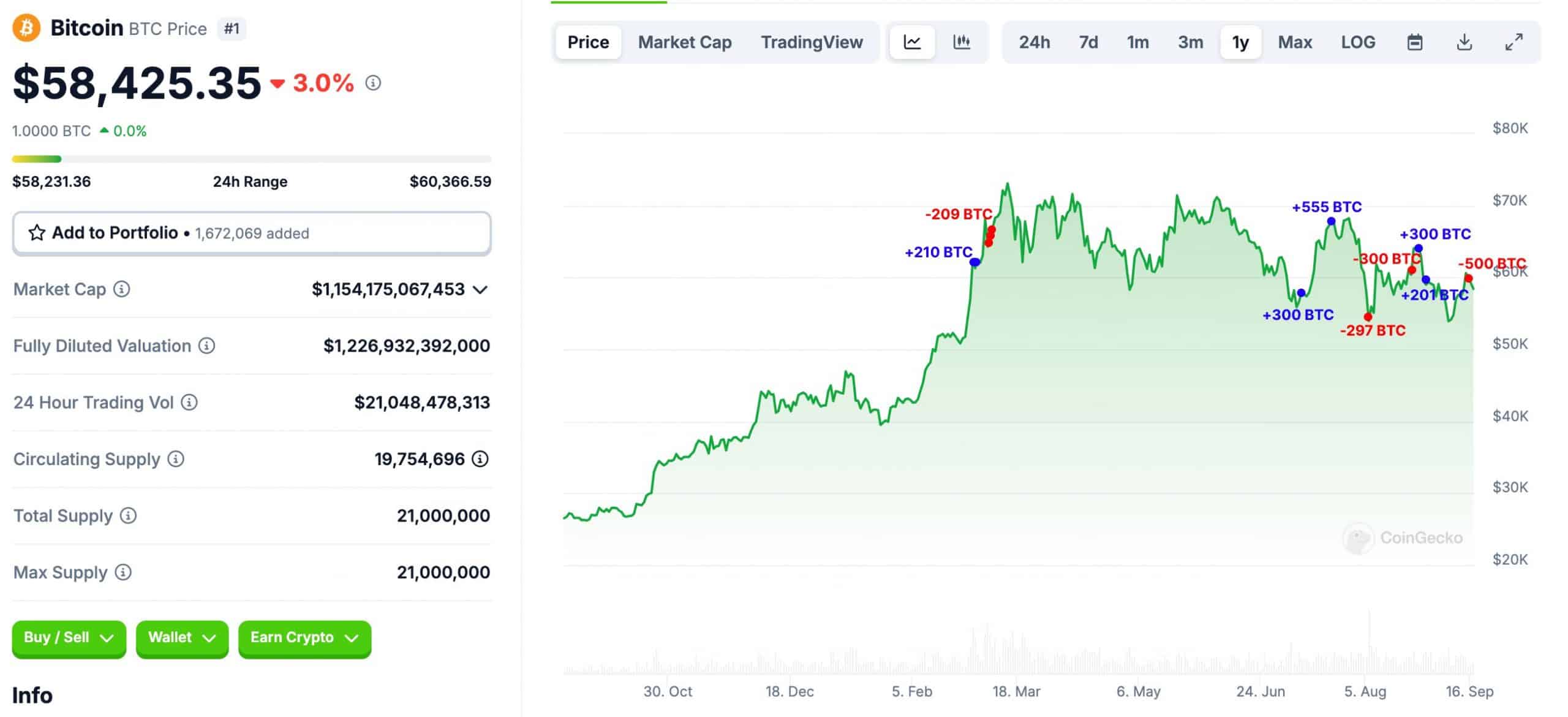Expand the chart to fullscreen
Screen dimensions: 1568x717
(1515, 42)
